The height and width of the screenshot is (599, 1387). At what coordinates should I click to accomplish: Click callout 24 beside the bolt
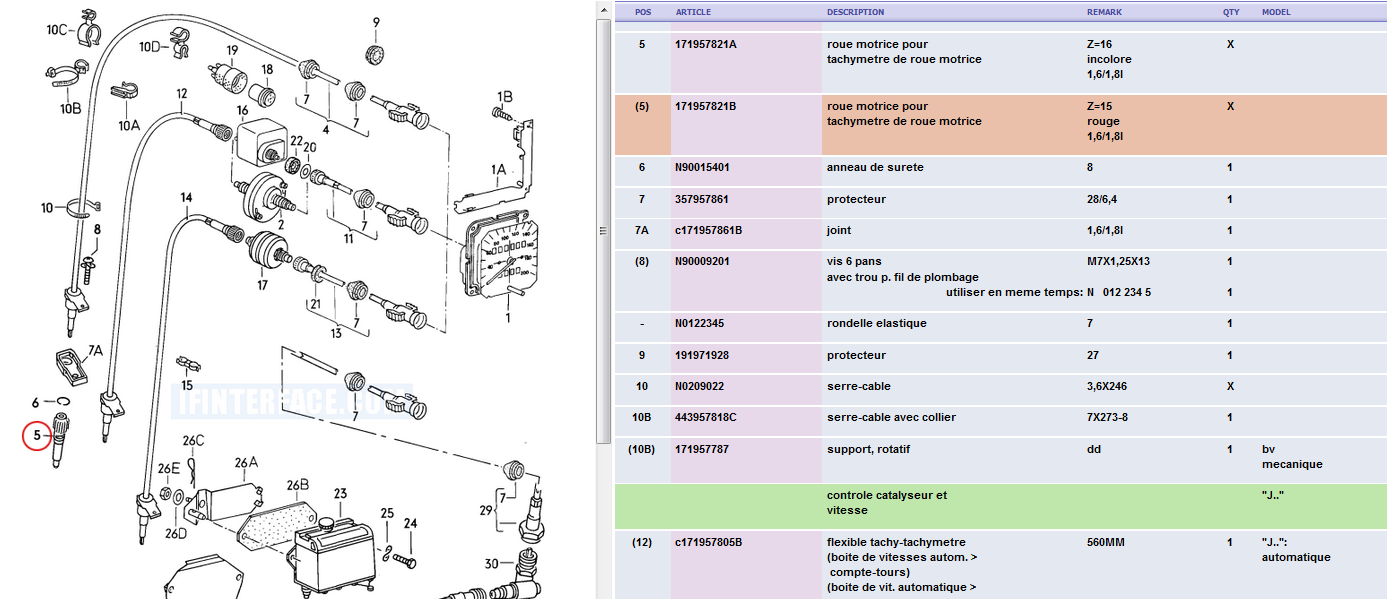(x=410, y=523)
